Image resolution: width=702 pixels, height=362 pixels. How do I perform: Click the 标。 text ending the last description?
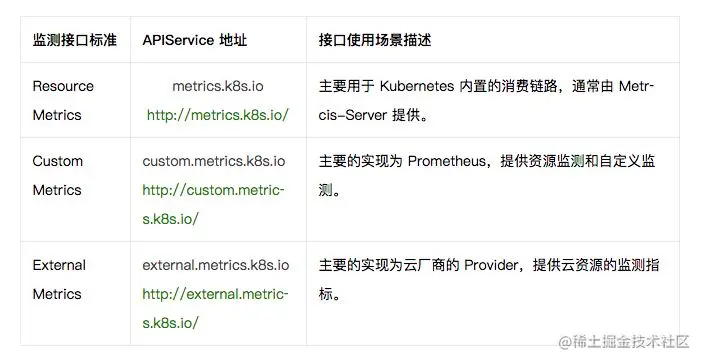[x=330, y=294]
